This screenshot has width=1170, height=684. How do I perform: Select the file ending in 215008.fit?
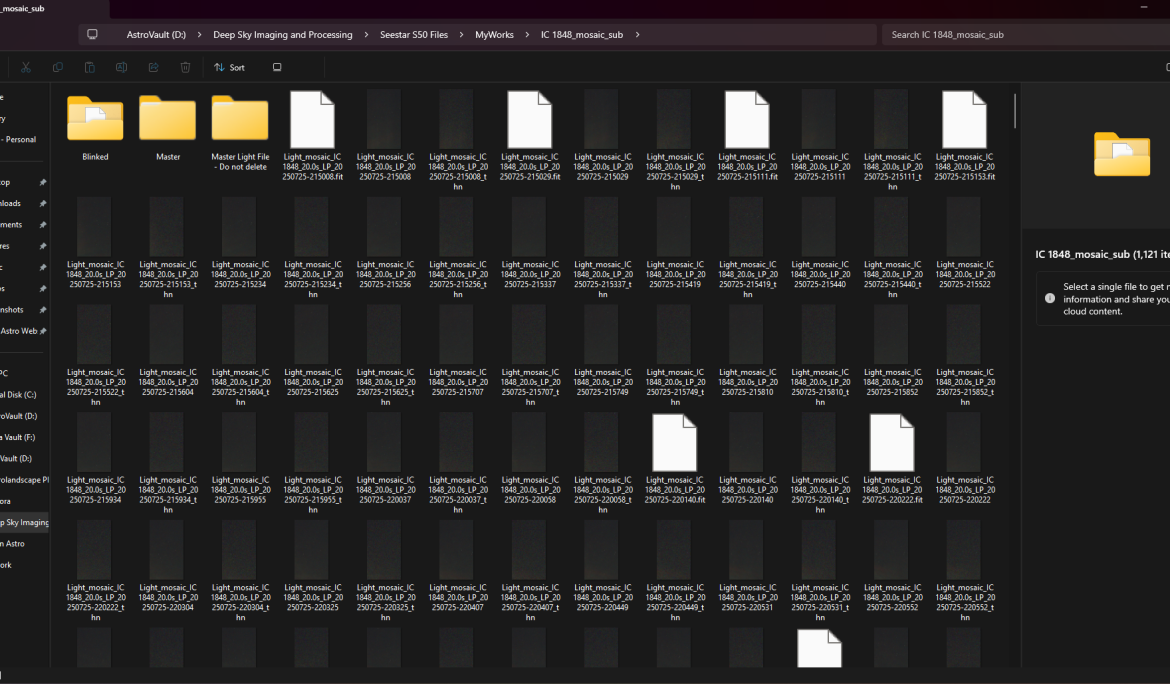coord(312,120)
